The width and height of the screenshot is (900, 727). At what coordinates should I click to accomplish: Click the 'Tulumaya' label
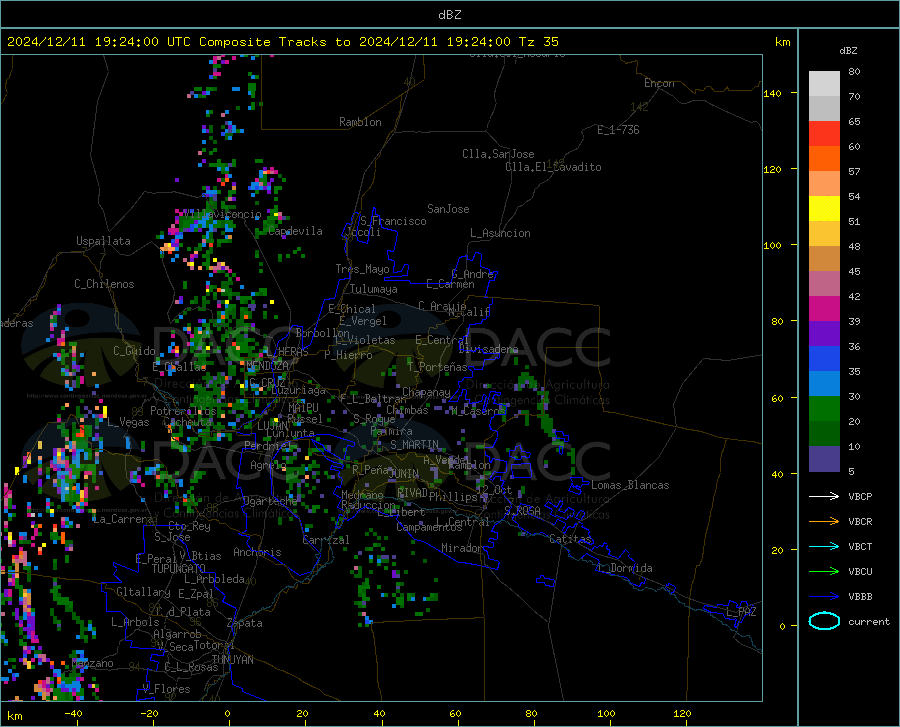(x=374, y=289)
